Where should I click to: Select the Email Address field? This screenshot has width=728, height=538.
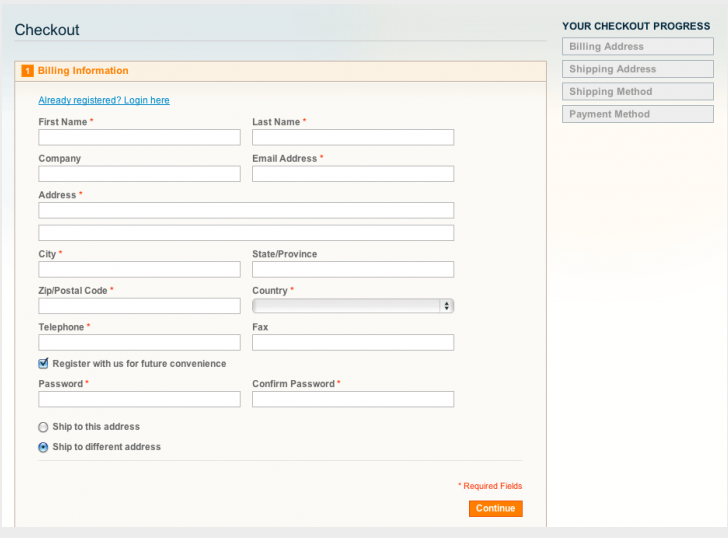(353, 174)
